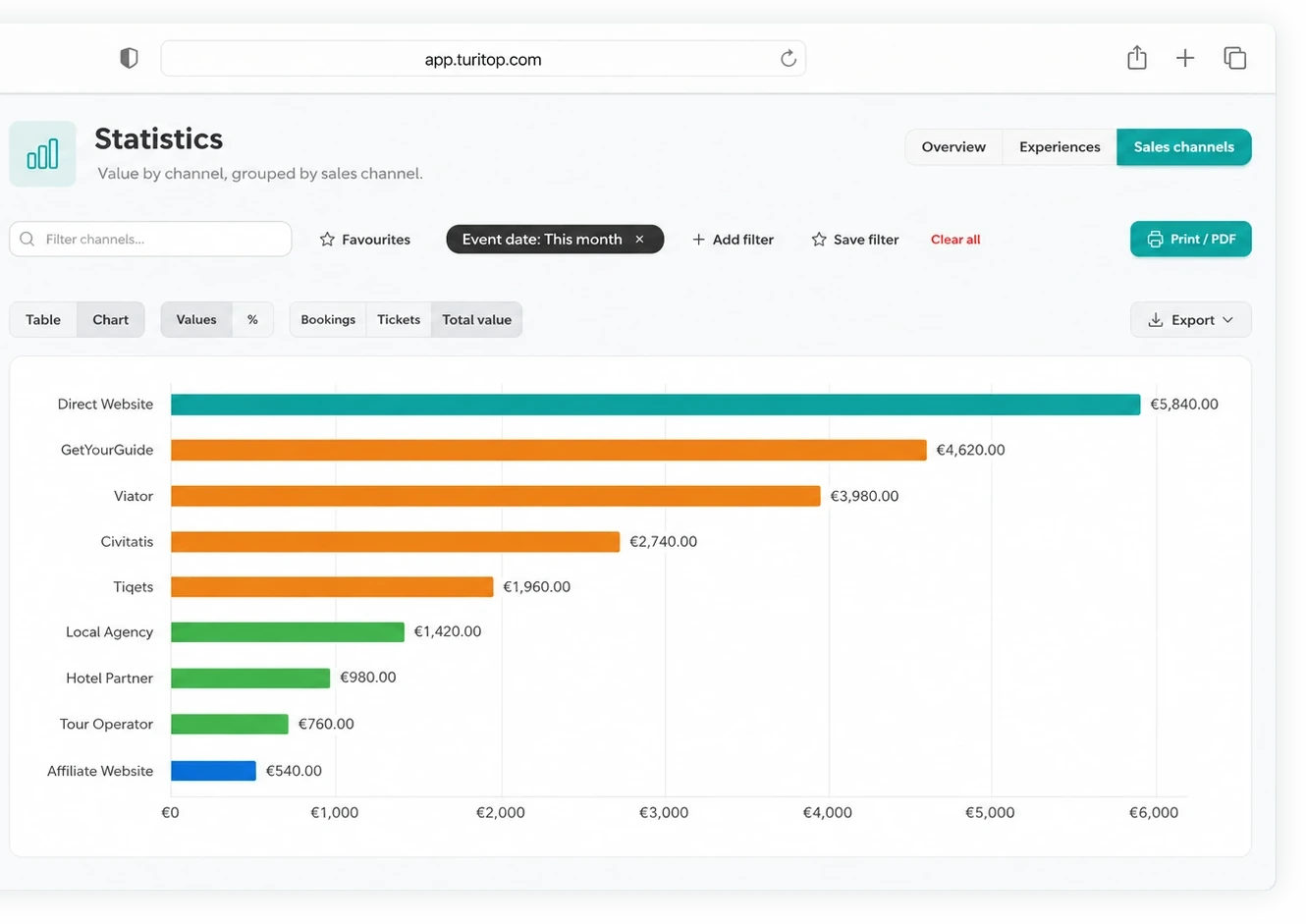This screenshot has width=1306, height=924.
Task: Click Add filter
Action: pos(733,240)
